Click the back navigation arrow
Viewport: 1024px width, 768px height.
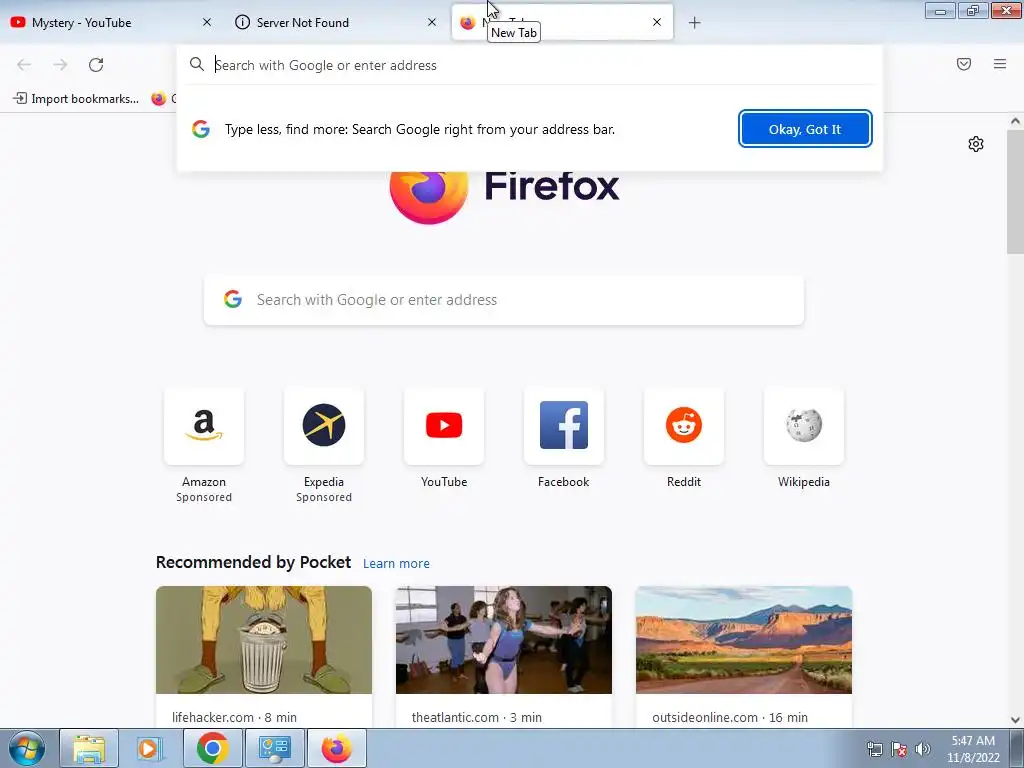[x=24, y=65]
